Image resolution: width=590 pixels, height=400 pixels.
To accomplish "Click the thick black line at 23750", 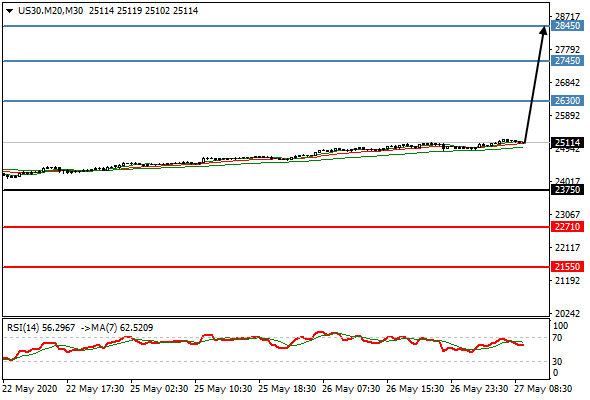I will coord(276,190).
